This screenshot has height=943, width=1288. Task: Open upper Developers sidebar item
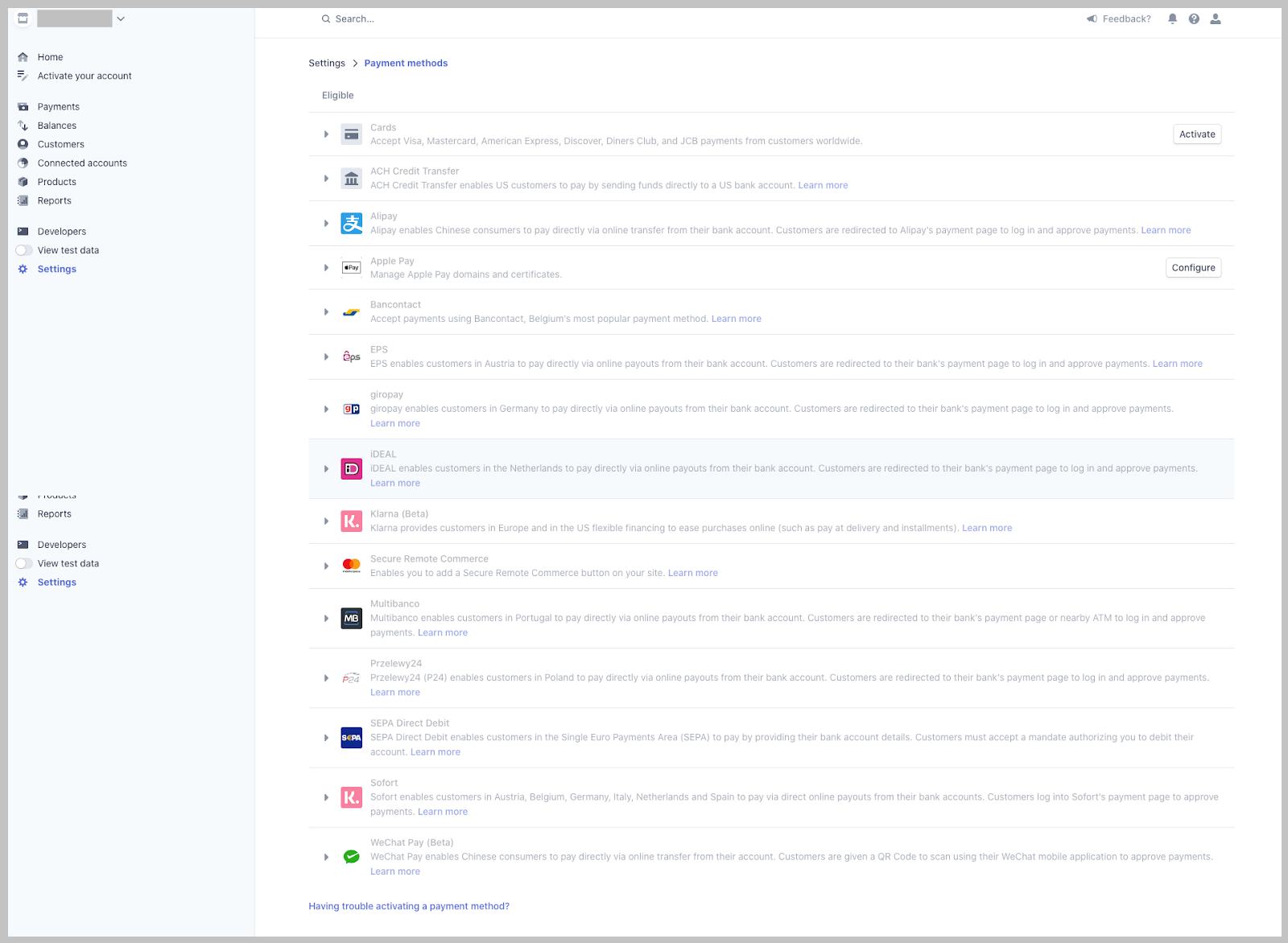coord(62,232)
